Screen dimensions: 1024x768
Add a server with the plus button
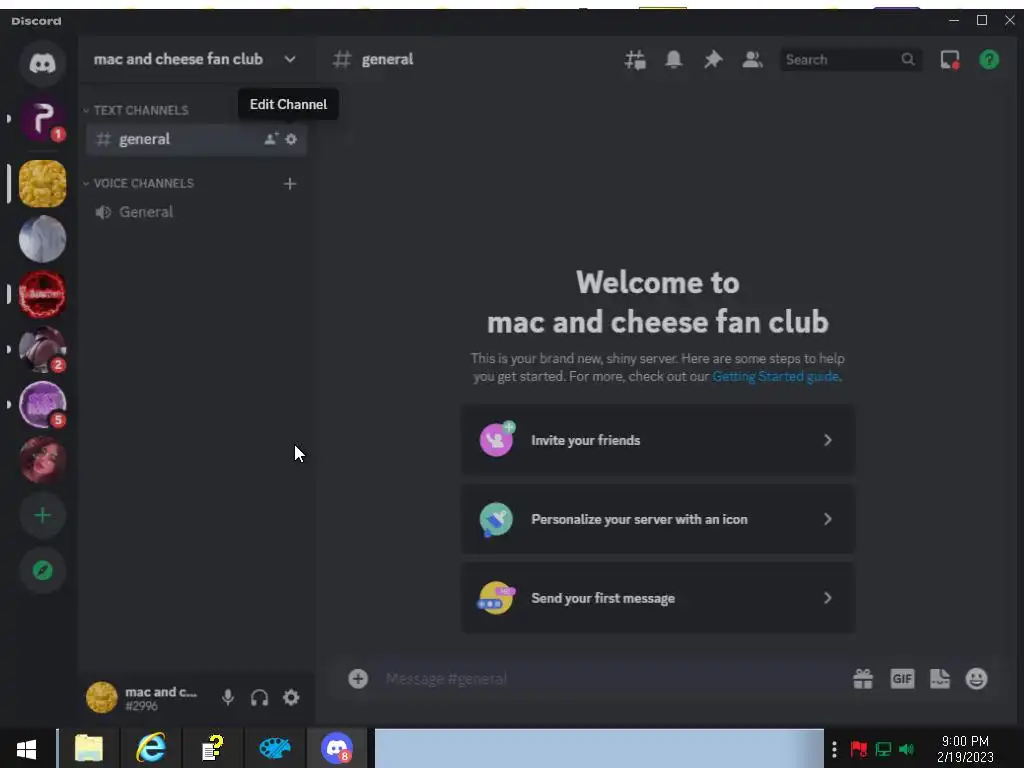click(42, 515)
